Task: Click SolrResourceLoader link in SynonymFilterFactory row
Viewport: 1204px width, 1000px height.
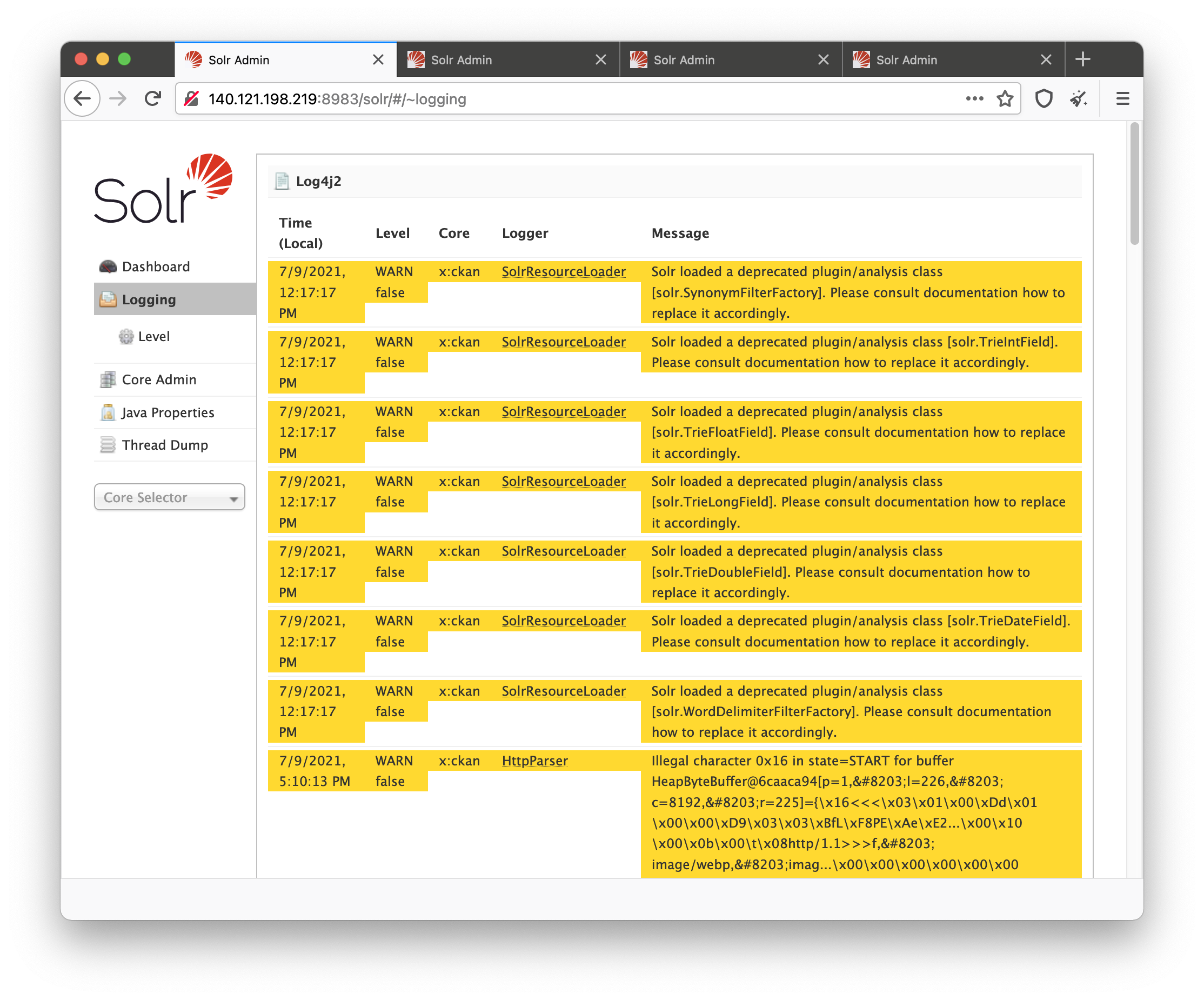Action: (x=564, y=272)
